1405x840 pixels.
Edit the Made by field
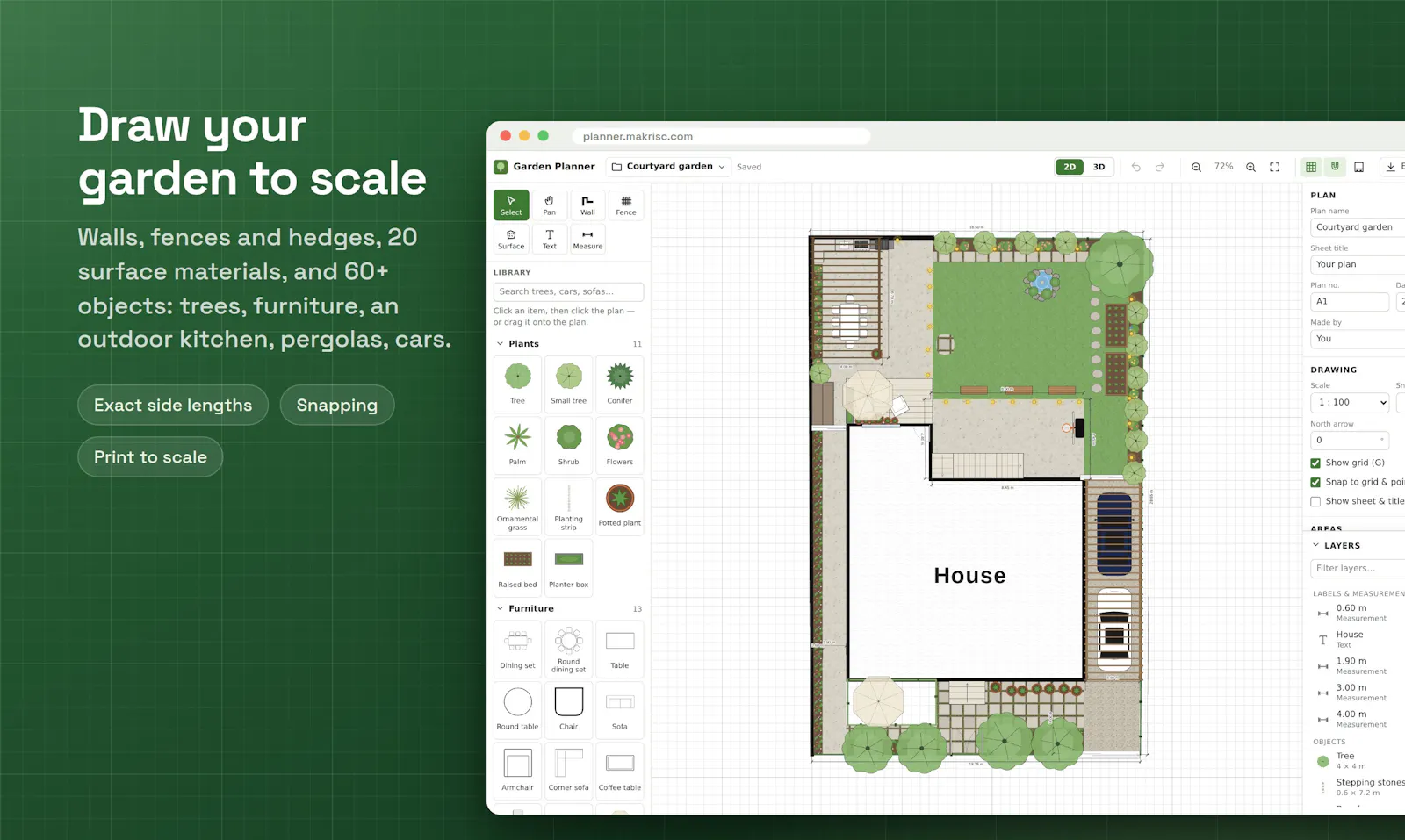point(1358,339)
